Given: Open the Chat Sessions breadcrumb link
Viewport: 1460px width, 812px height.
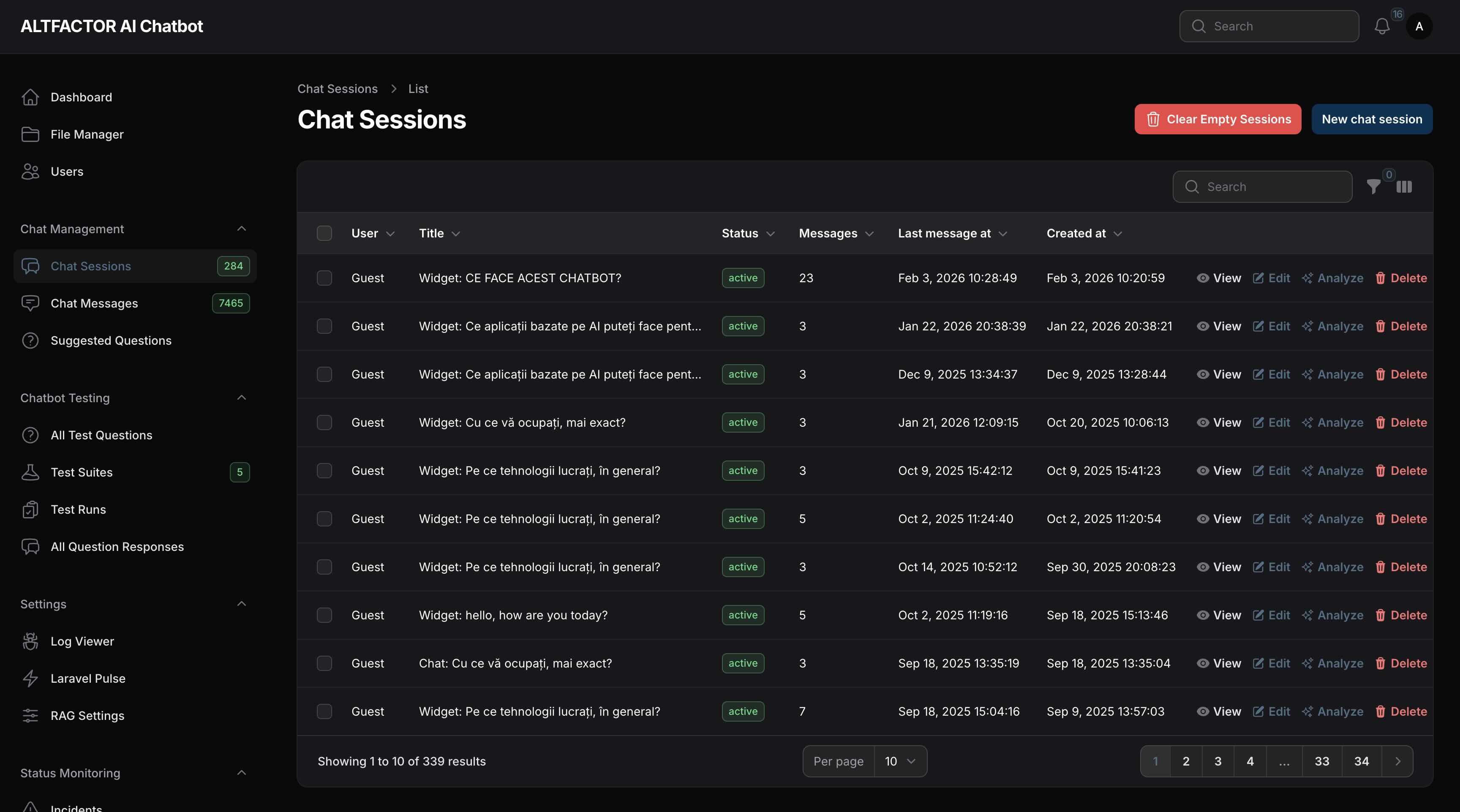Looking at the screenshot, I should click(x=337, y=88).
